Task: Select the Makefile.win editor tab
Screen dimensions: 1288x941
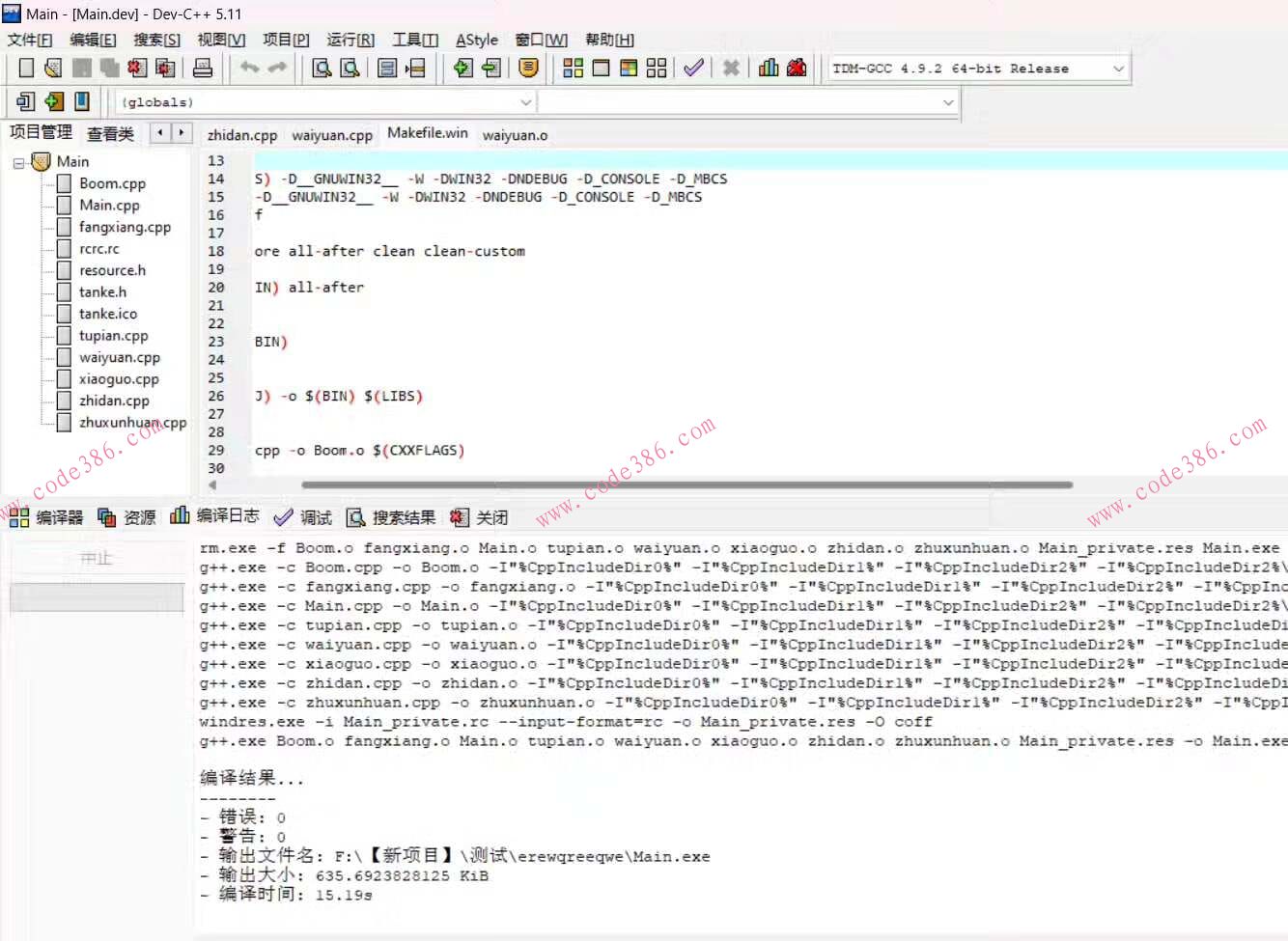Action: [428, 133]
